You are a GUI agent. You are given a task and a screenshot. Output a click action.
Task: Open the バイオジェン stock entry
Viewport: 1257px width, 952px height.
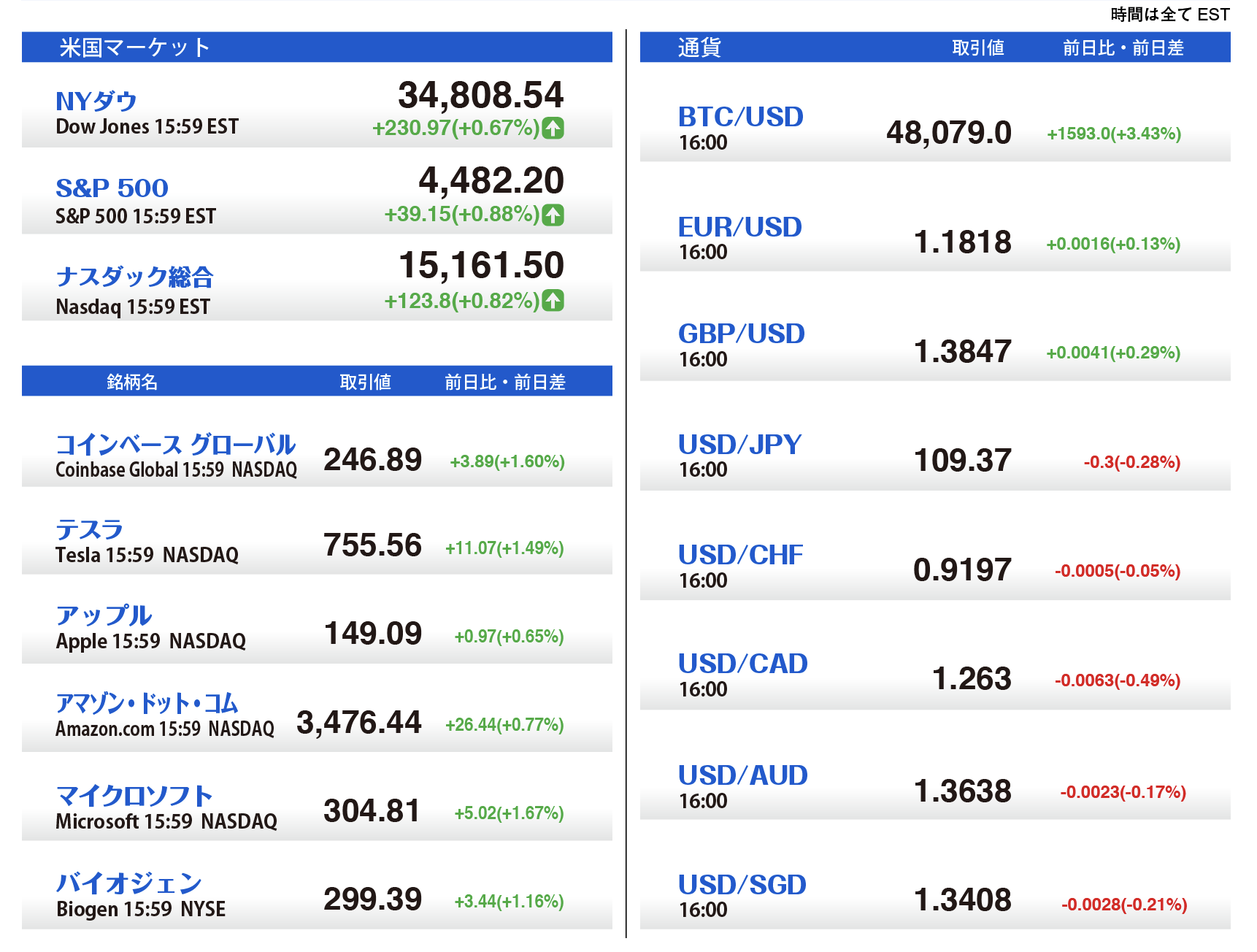pos(129,883)
